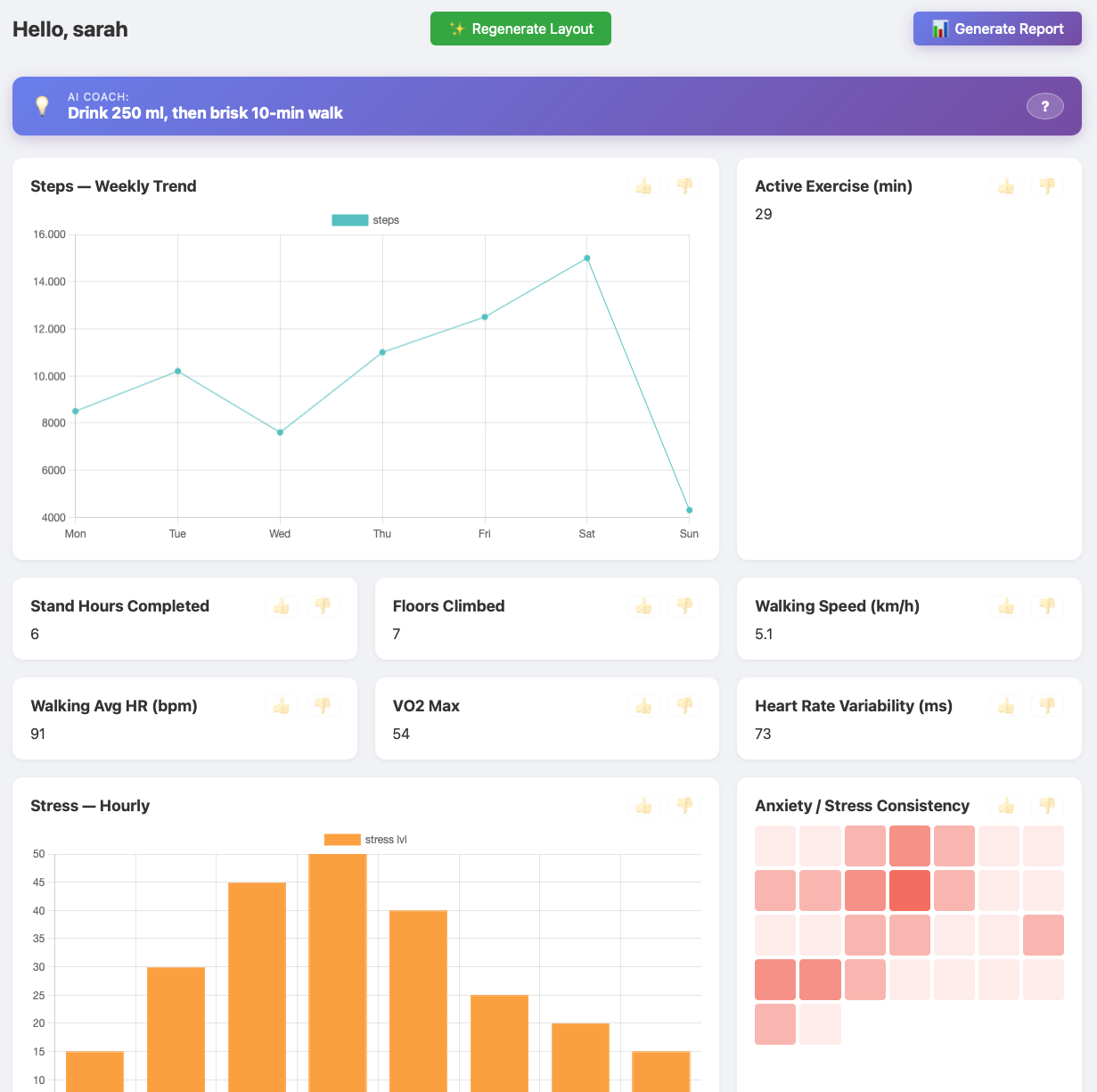This screenshot has height=1092, width=1097.
Task: Click the 'Steps — Weekly Trend' title
Action: (x=113, y=186)
